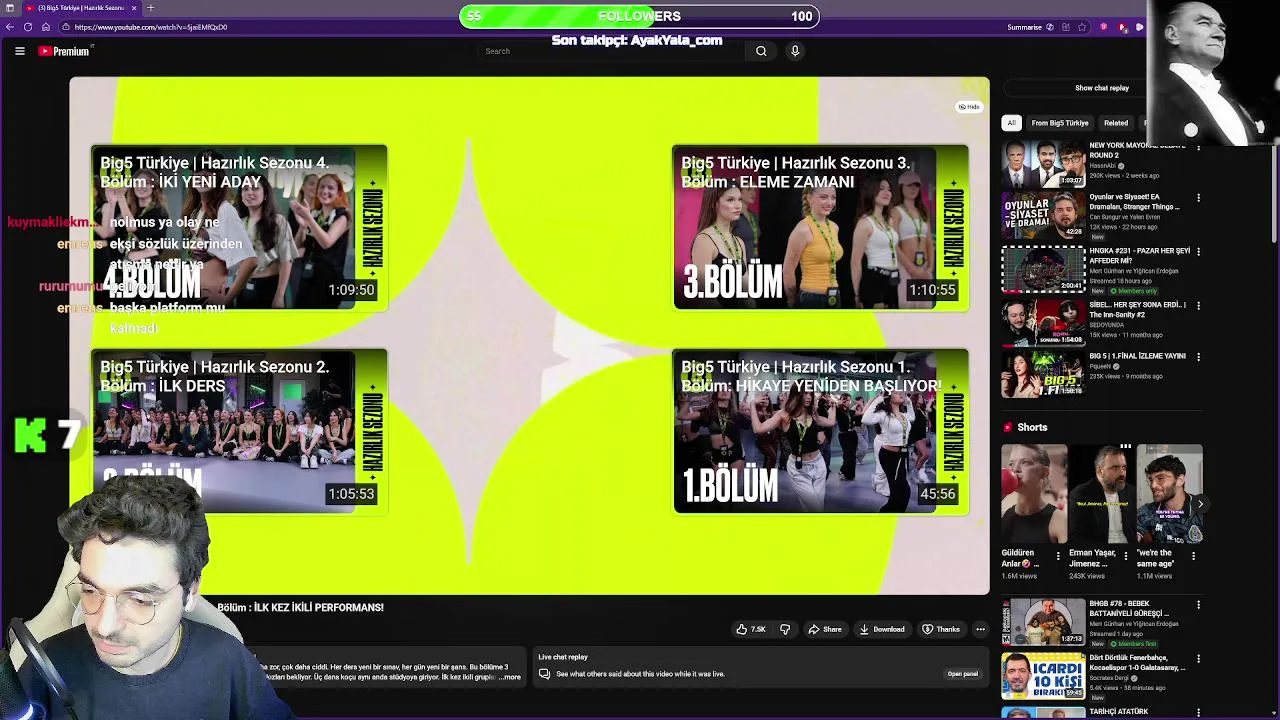The width and height of the screenshot is (1280, 720).
Task: Play Hazırlık Sezonu 3. Bölüm ELEME ZAMANI
Action: pos(821,228)
